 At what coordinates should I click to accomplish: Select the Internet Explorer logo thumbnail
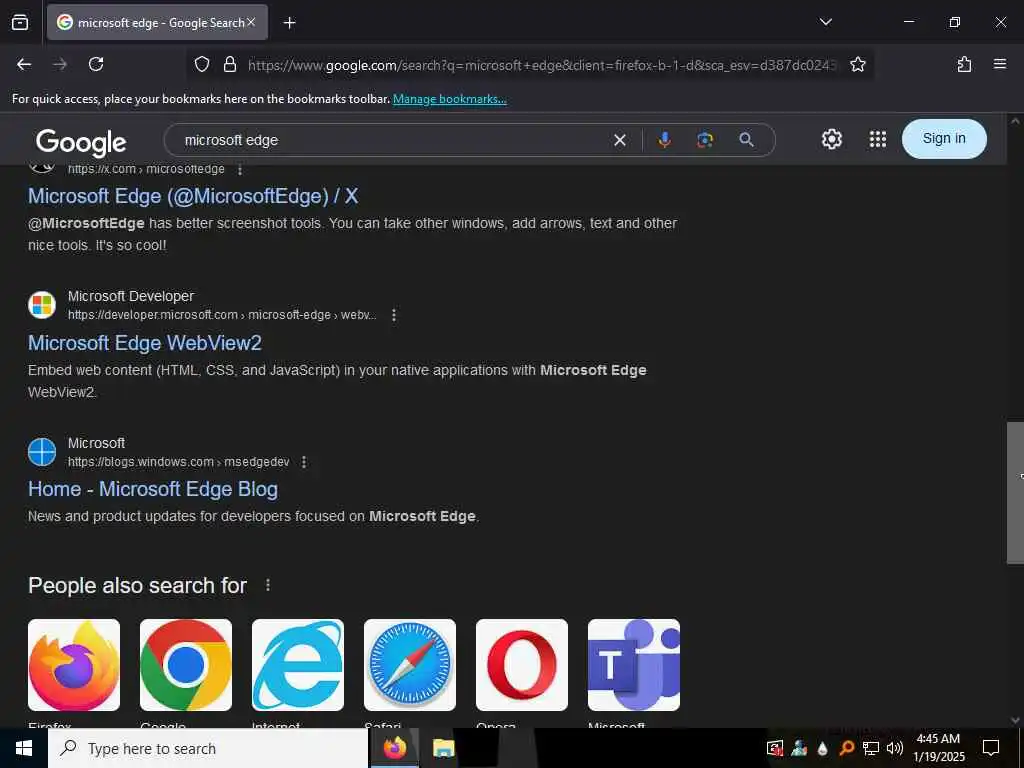pos(298,665)
